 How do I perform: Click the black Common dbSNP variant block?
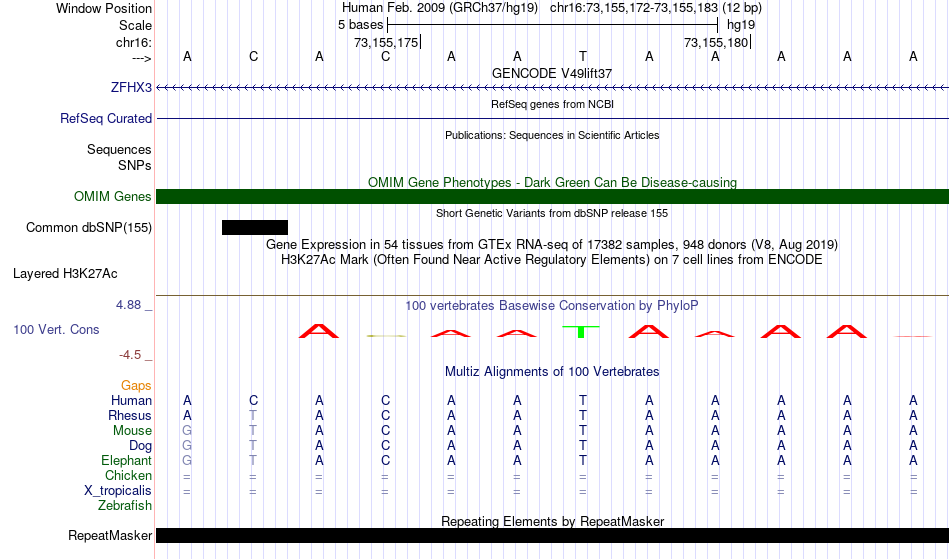255,228
